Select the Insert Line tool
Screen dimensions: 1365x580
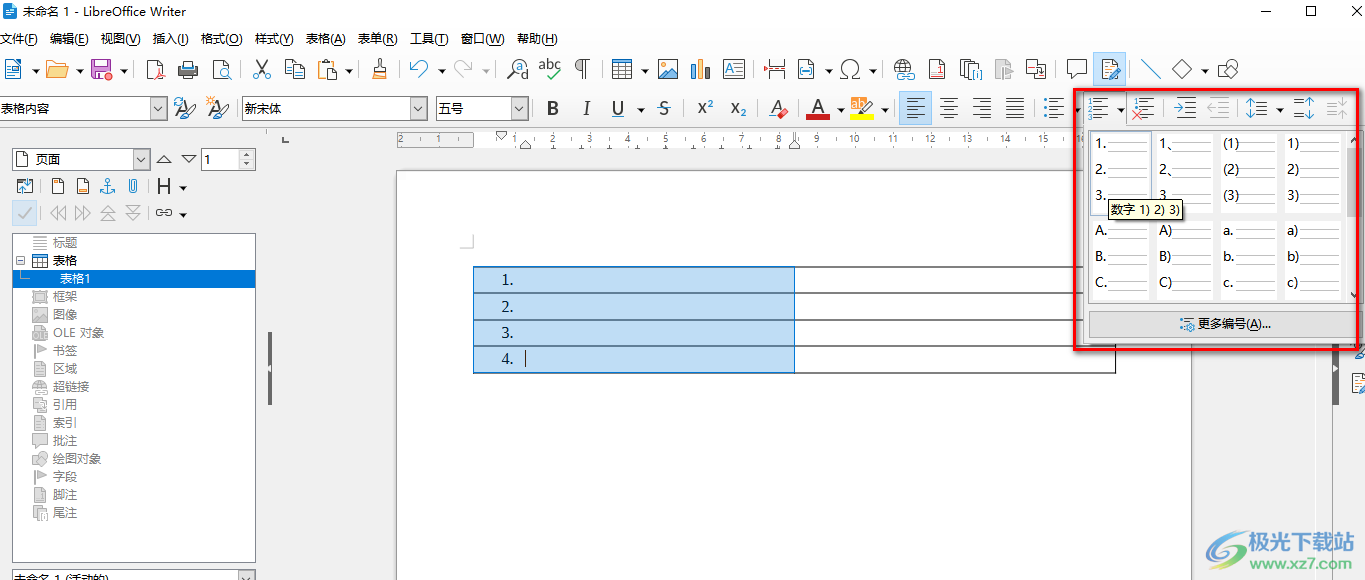pos(1150,69)
